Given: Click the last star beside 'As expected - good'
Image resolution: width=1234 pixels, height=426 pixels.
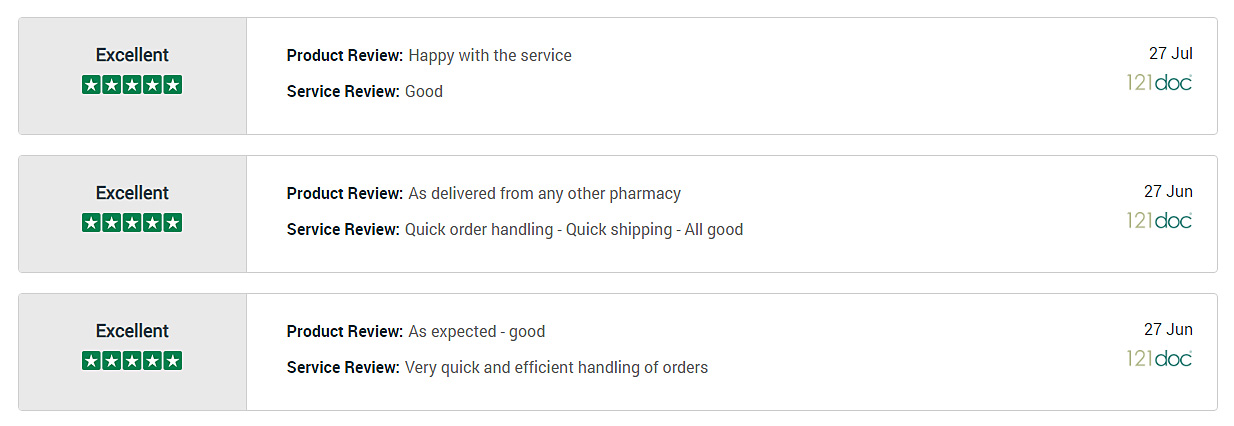Looking at the screenshot, I should pyautogui.click(x=172, y=361).
